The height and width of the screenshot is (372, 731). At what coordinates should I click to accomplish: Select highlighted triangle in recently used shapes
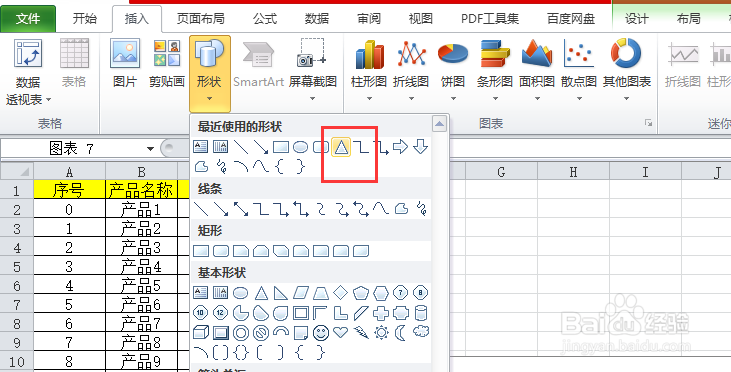[341, 147]
